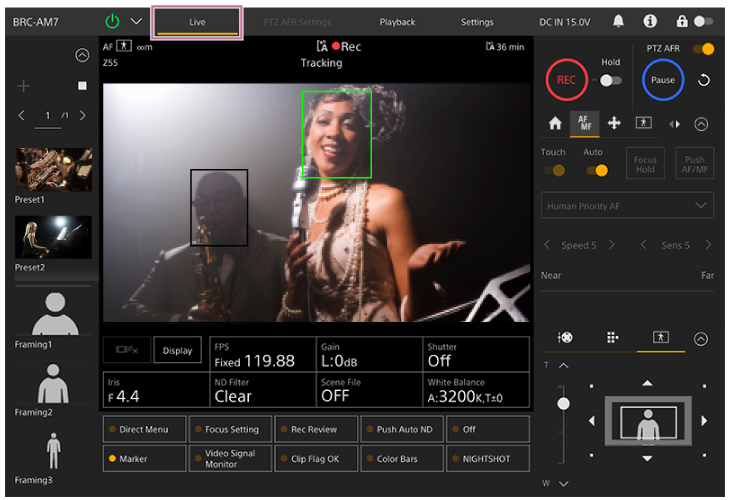Toggle the REC Hold switch
This screenshot has height=500, width=730.
tap(610, 80)
